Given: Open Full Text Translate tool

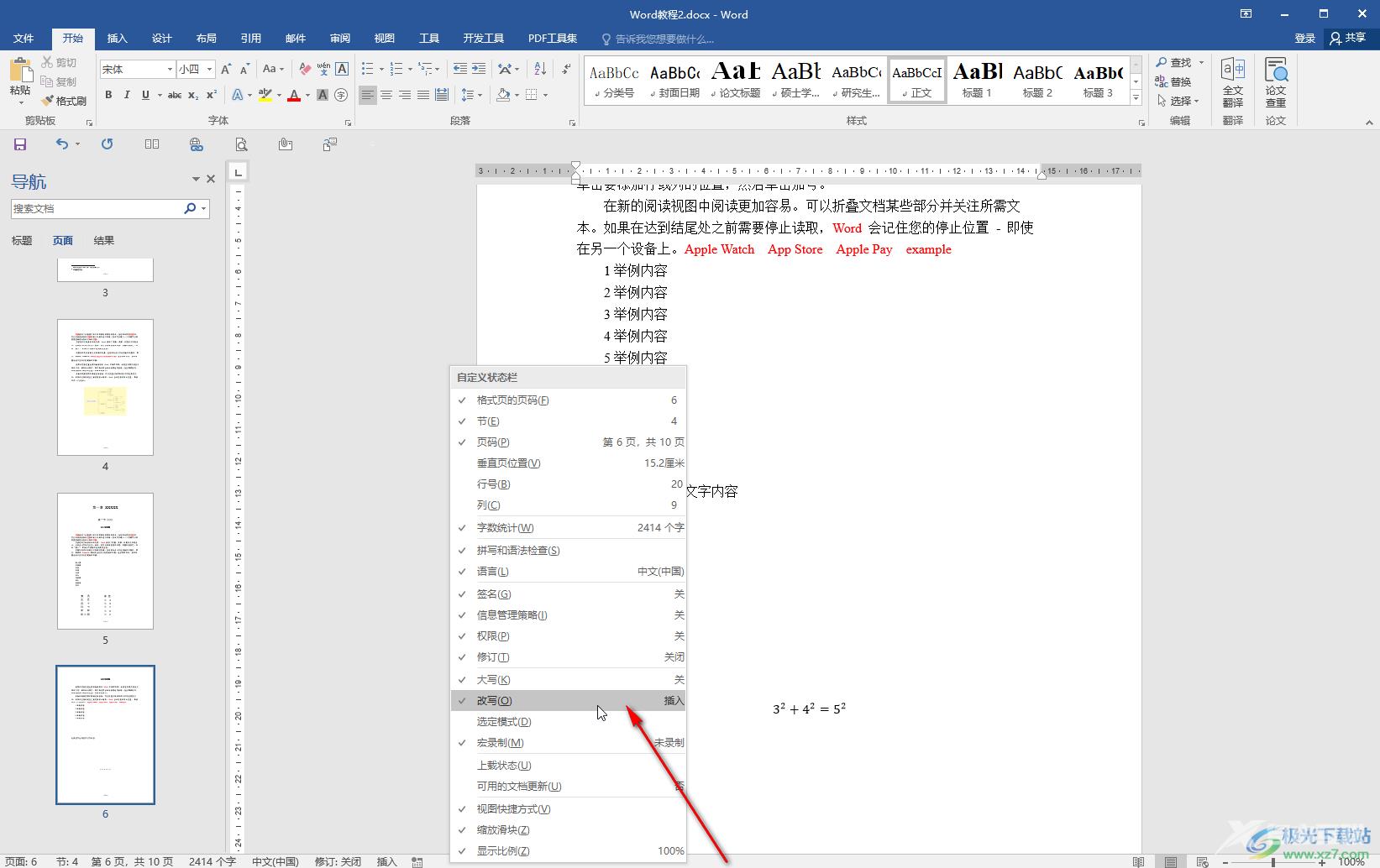Looking at the screenshot, I should [x=1233, y=82].
